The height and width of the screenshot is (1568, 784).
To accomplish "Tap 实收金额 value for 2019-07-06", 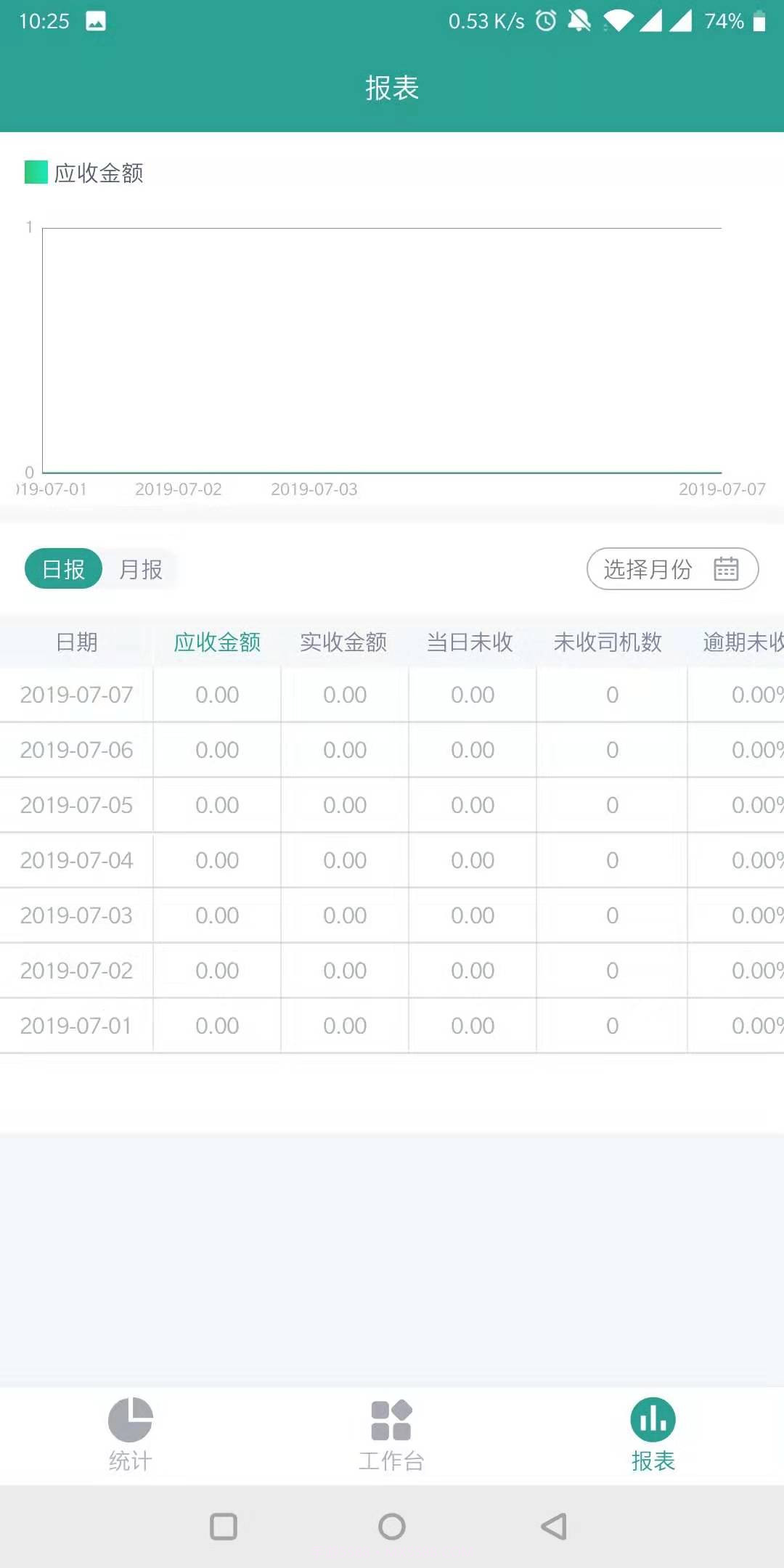I will pyautogui.click(x=345, y=750).
